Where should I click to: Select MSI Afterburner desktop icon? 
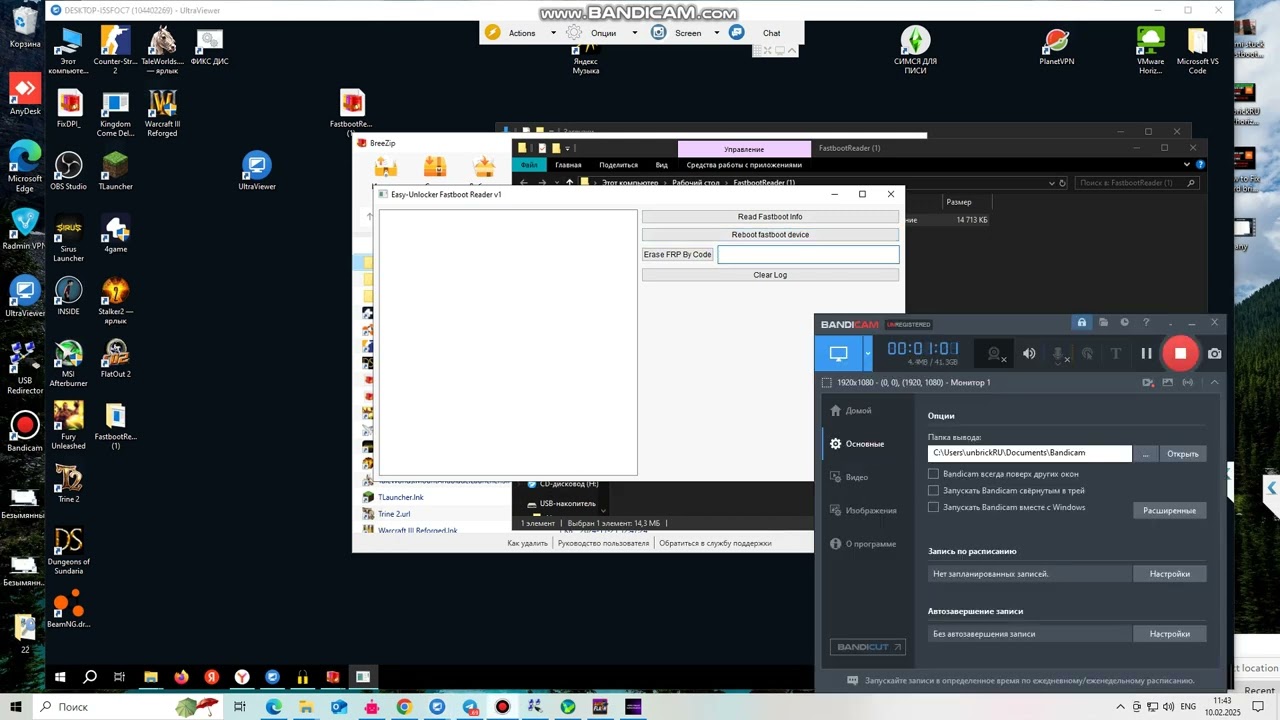pyautogui.click(x=68, y=363)
